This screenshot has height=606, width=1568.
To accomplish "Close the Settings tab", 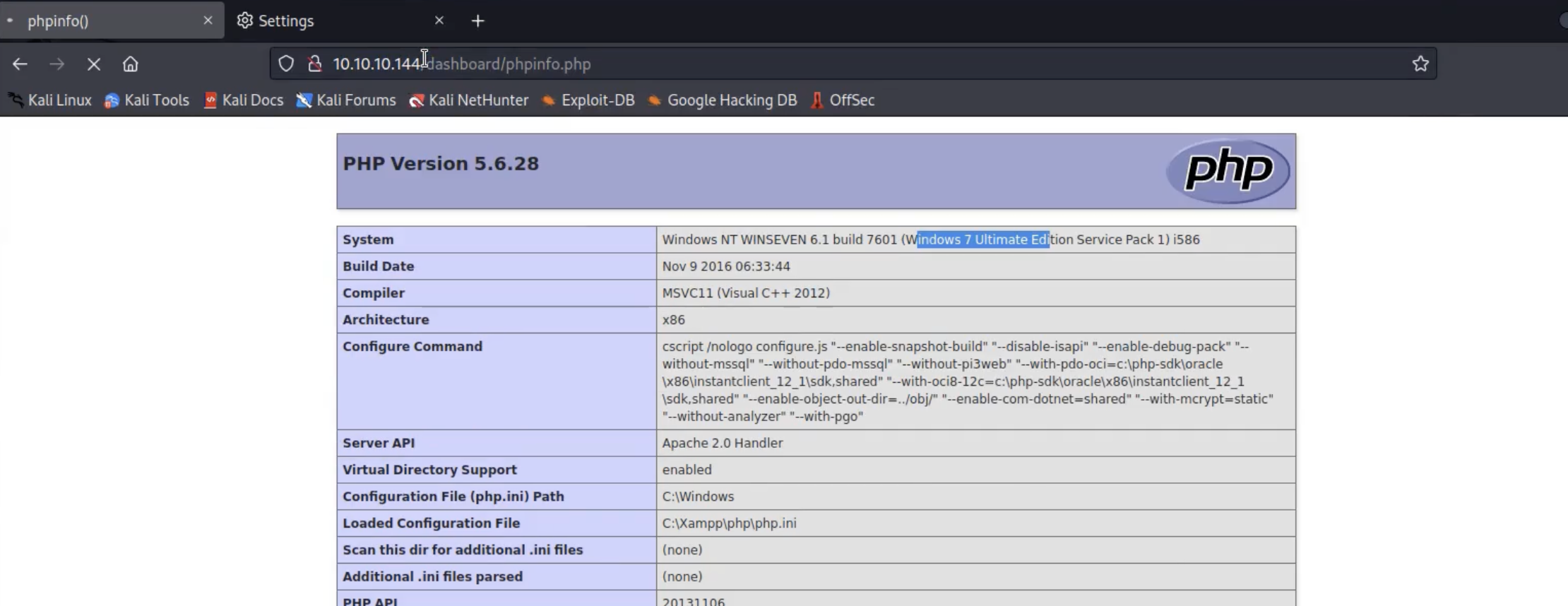I will pos(439,20).
